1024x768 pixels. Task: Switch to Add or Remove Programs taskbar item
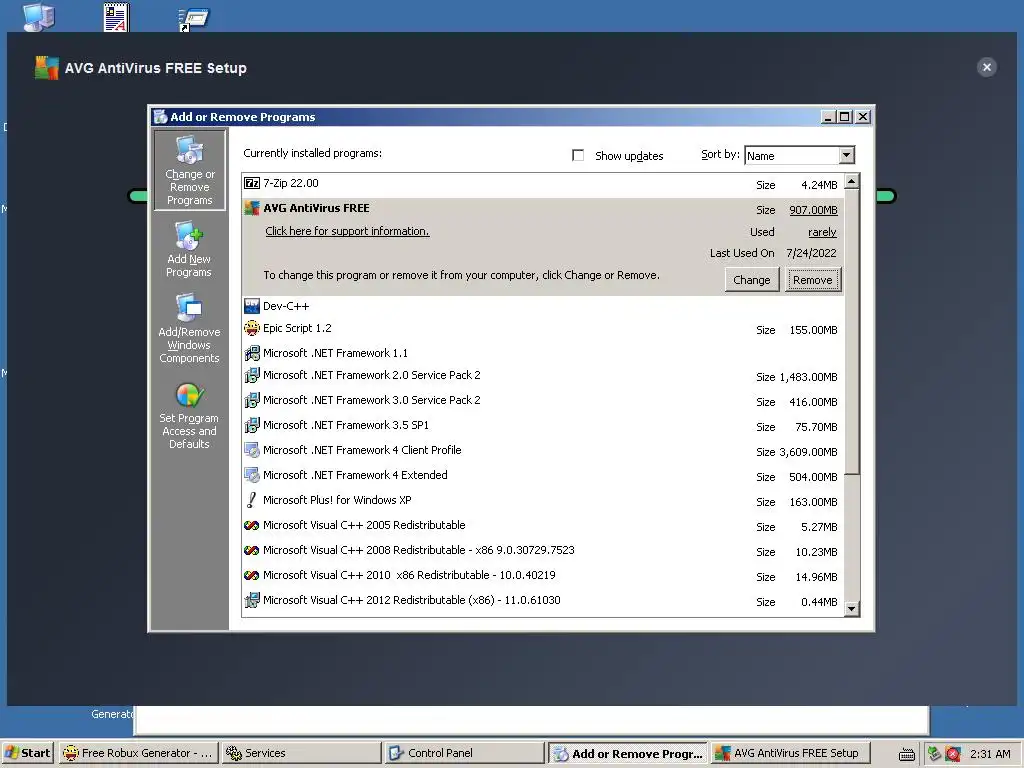pos(628,753)
